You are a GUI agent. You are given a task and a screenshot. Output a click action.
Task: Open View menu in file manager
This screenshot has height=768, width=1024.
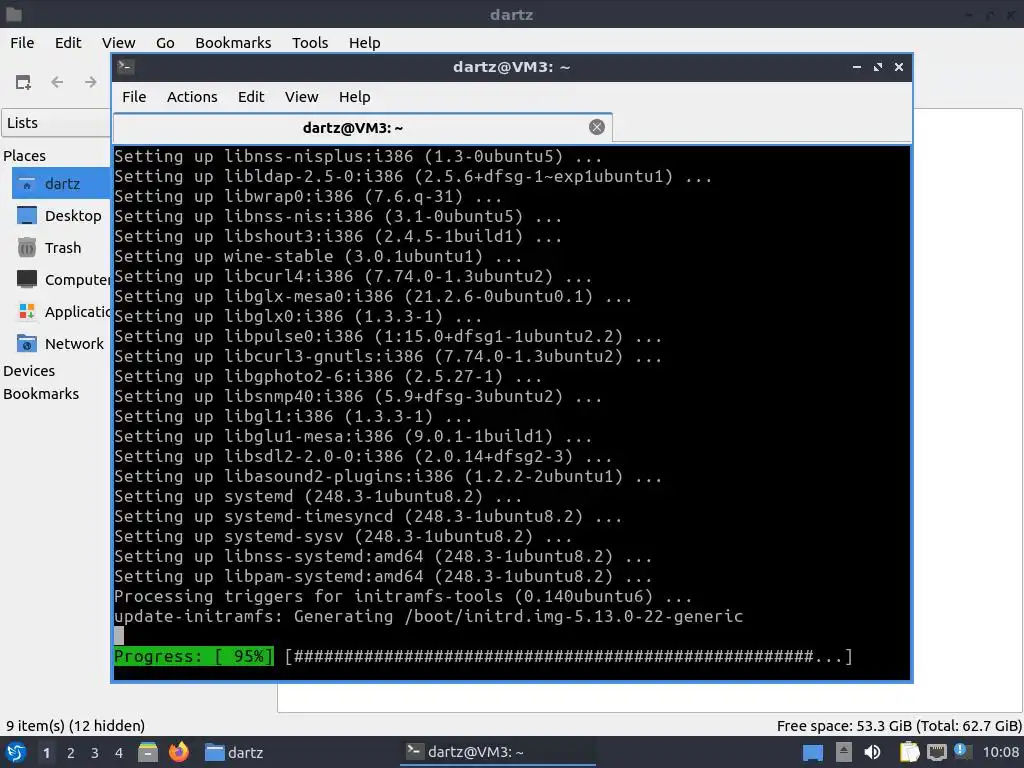pyautogui.click(x=118, y=42)
